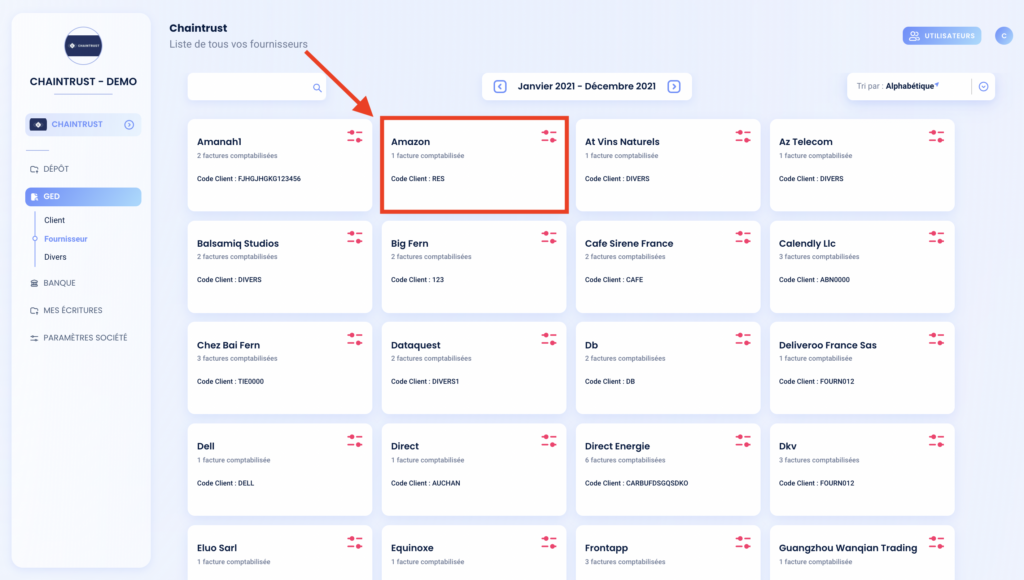This screenshot has width=1024, height=580.
Task: Click the Big Fern supplier name
Action: click(409, 244)
